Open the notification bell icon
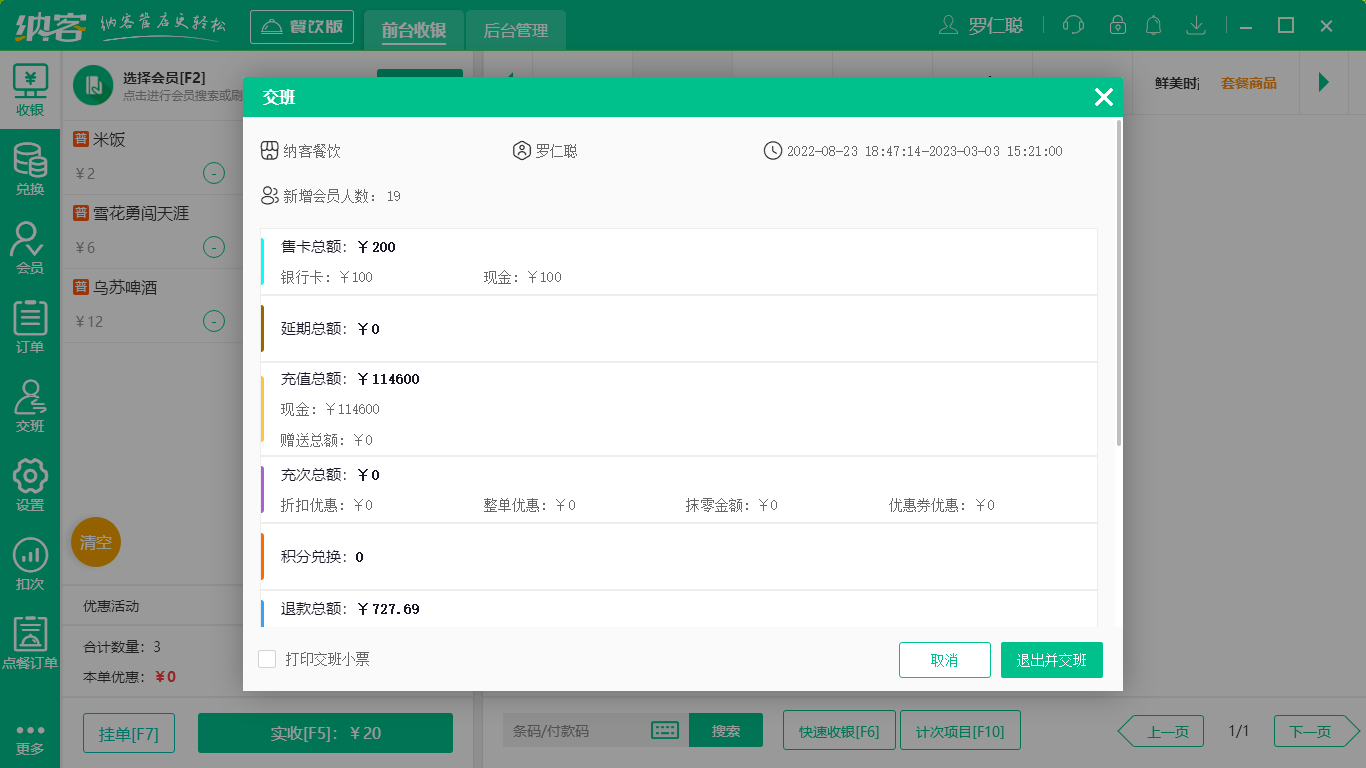 [1154, 25]
